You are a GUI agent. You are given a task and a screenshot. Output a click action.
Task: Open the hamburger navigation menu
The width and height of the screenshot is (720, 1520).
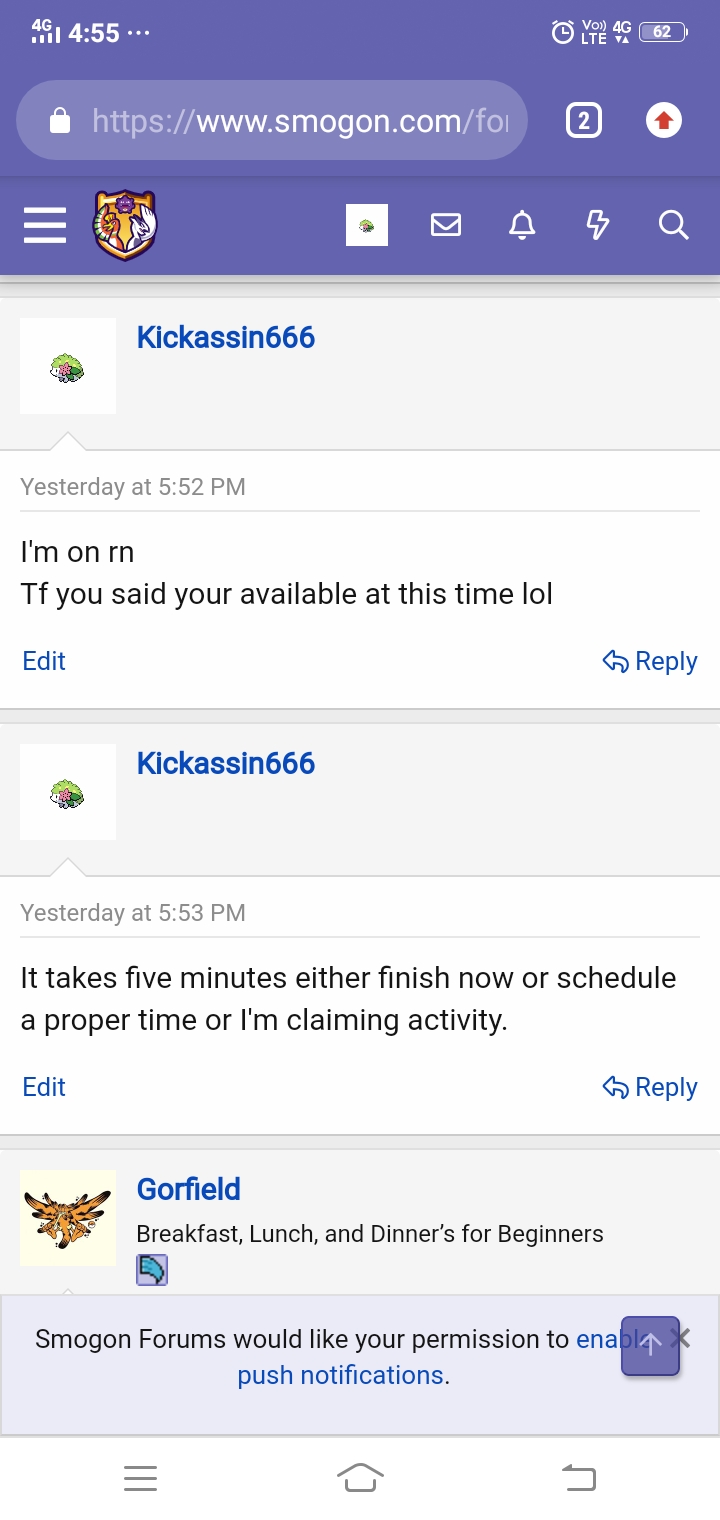click(45, 226)
